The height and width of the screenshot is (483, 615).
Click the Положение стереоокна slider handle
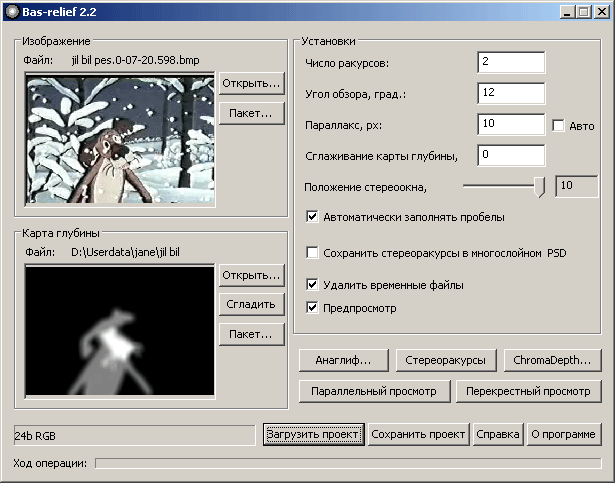tap(540, 187)
